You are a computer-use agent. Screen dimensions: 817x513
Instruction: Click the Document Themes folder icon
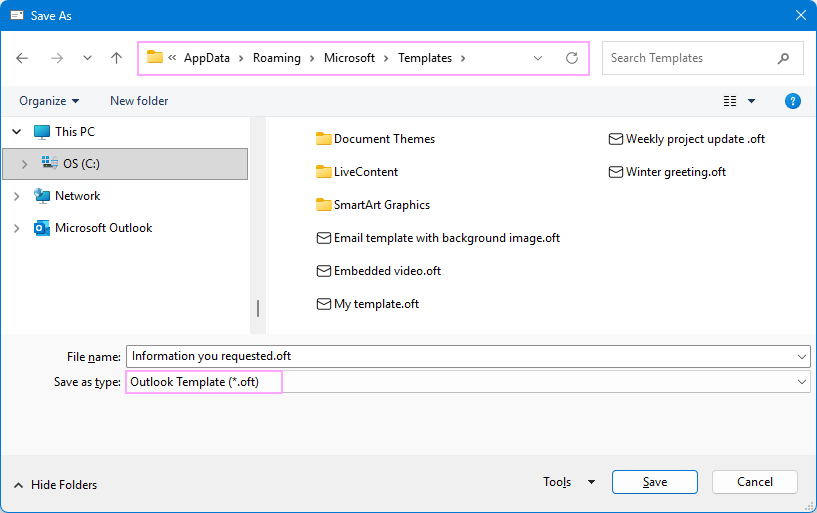[324, 139]
